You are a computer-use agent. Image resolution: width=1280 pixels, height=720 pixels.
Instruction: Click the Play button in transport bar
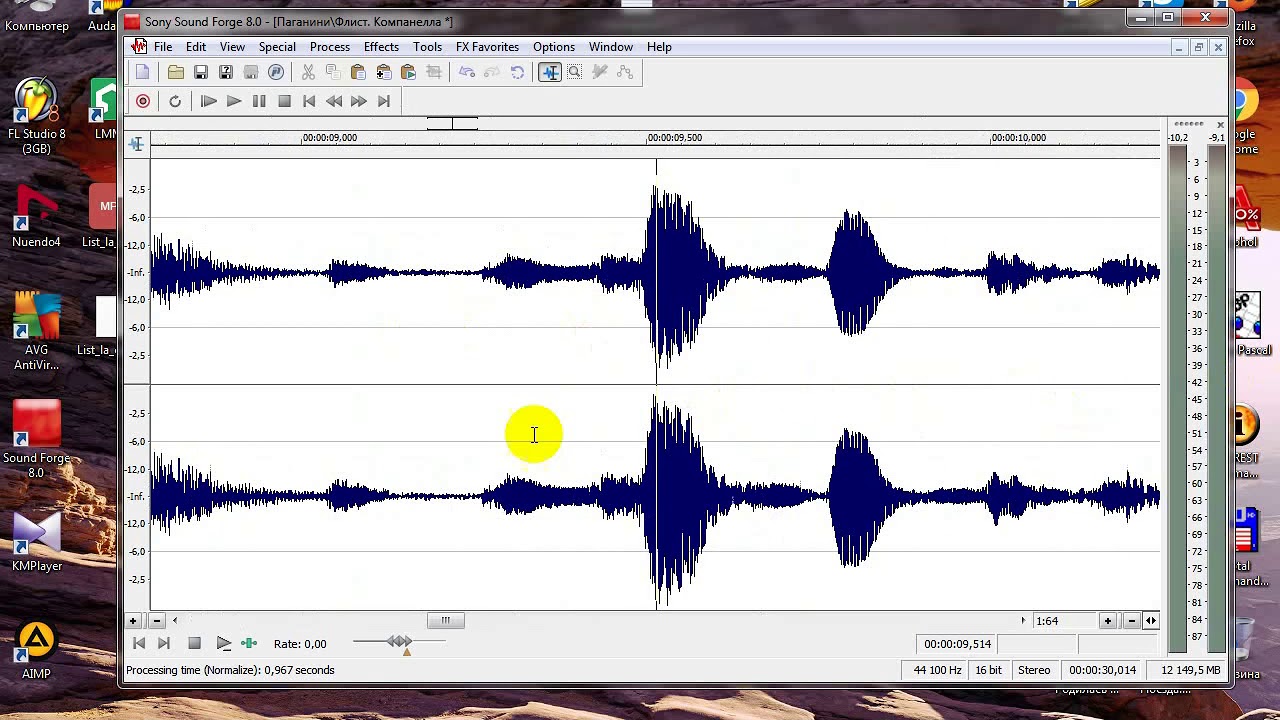234,101
